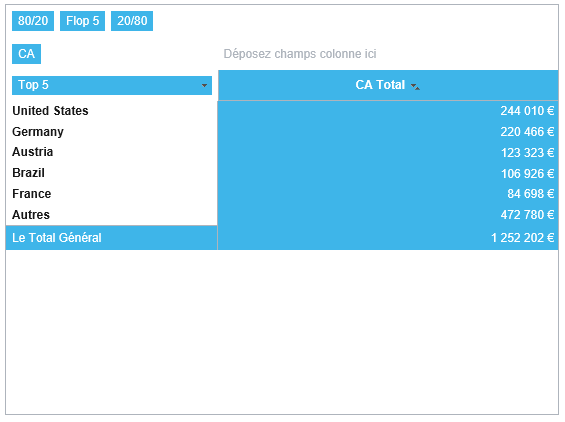The width and height of the screenshot is (565, 422).
Task: Expand the Autres grouped row
Action: [31, 215]
